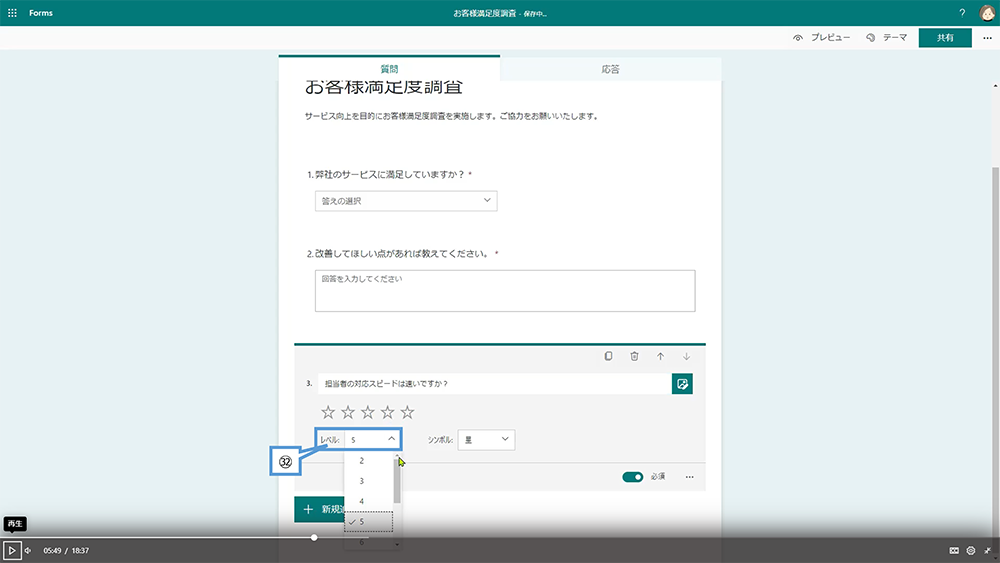1000x563 pixels.
Task: Click the question 3 title input field
Action: point(494,384)
